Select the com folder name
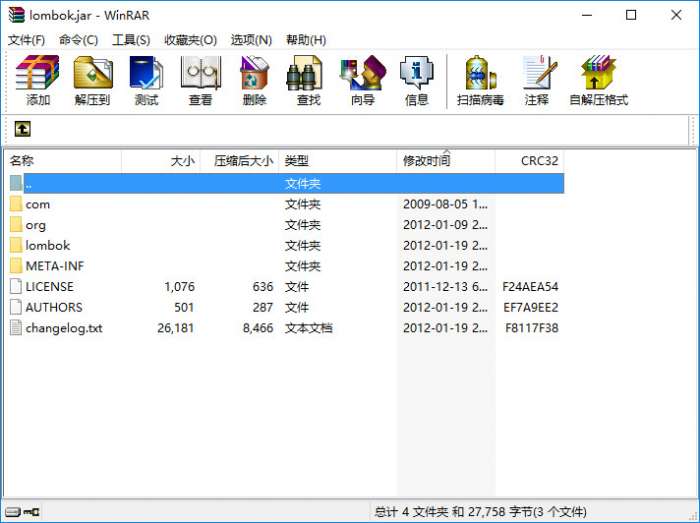 tap(38, 205)
